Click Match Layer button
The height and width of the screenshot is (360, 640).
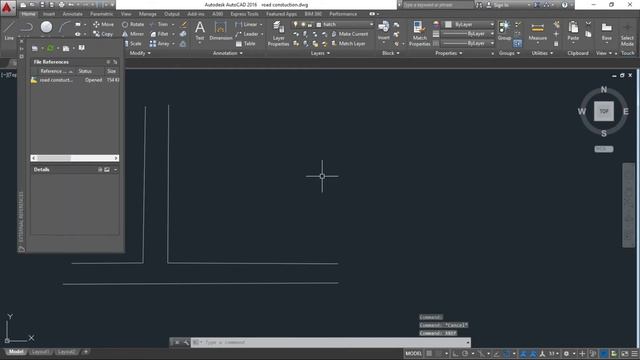click(348, 43)
